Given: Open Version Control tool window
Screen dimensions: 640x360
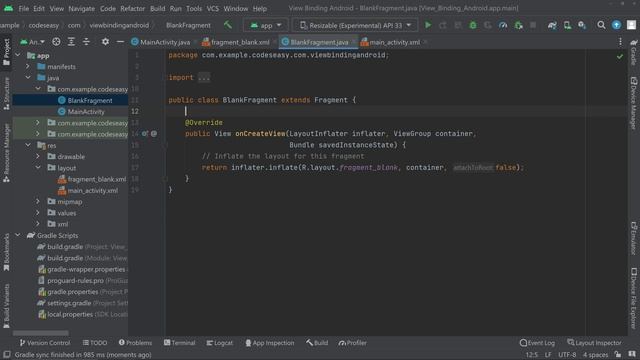Looking at the screenshot, I should 45,343.
